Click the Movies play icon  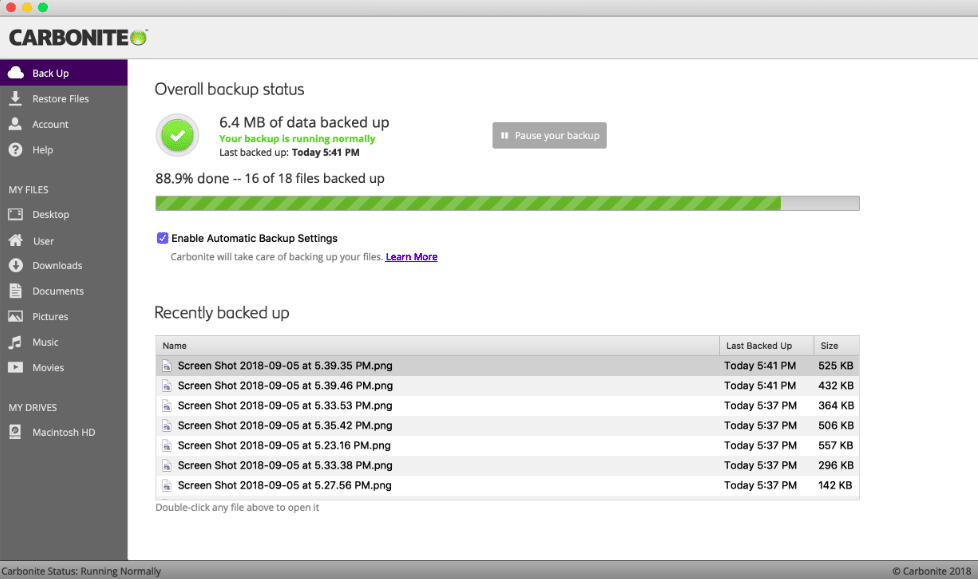(x=16, y=367)
